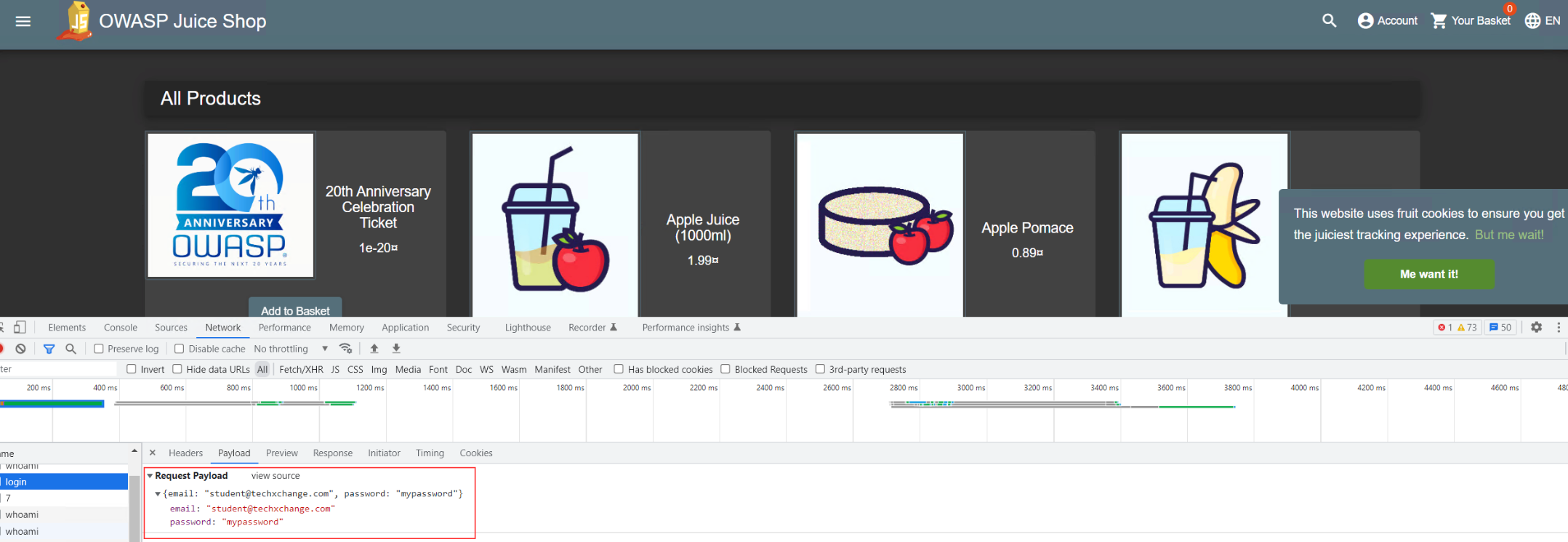Image resolution: width=1568 pixels, height=542 pixels.
Task: Open the No throttling dropdown
Action: tap(291, 349)
